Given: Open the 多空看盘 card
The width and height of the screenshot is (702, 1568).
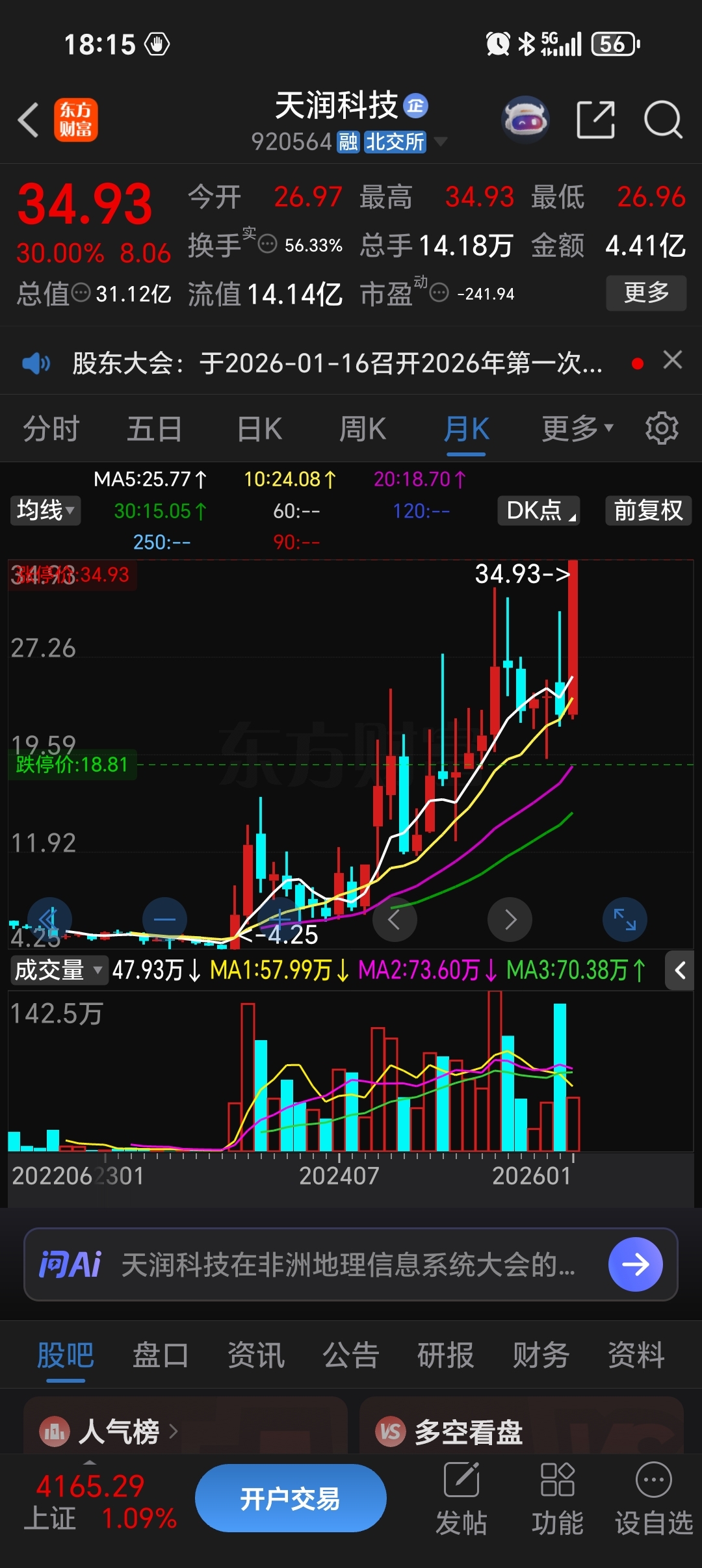Looking at the screenshot, I should (521, 1425).
